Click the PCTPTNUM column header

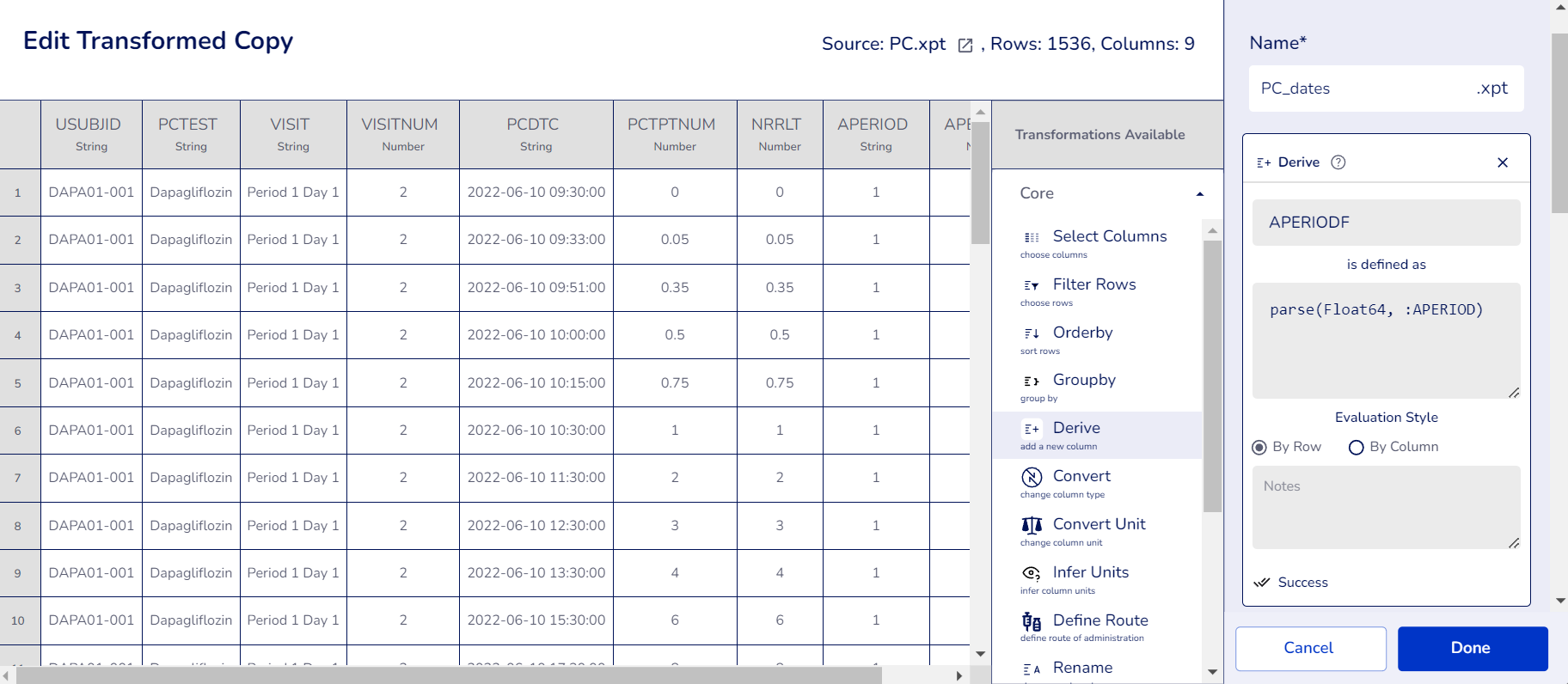[675, 135]
